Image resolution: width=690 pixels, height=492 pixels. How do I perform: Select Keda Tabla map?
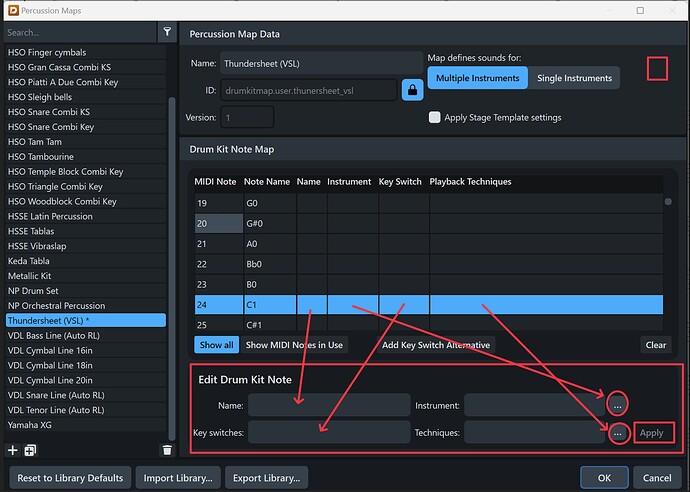pyautogui.click(x=86, y=261)
